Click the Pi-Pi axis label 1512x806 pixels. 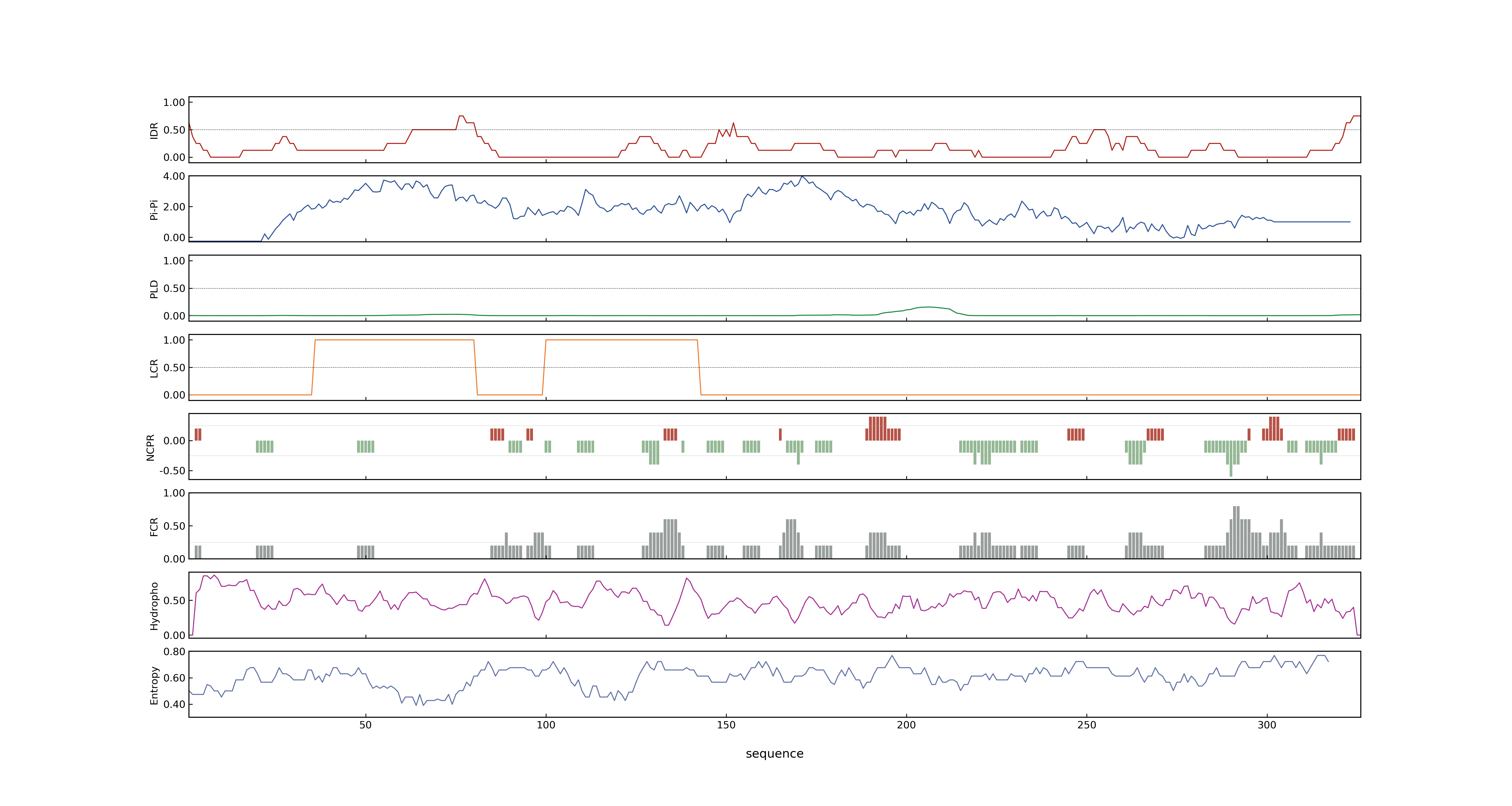154,209
